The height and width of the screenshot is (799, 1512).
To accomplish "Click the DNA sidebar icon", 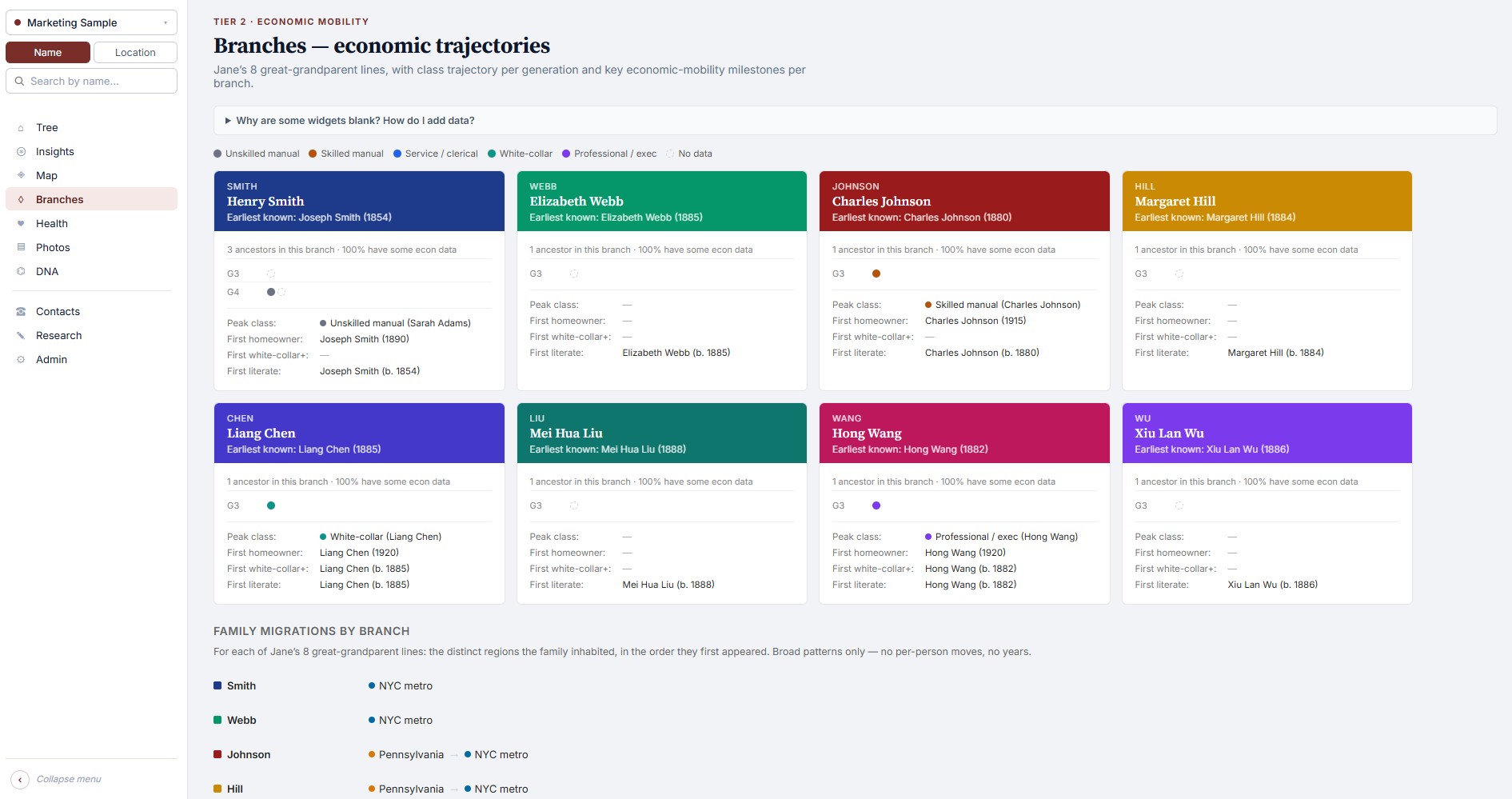I will pos(21,271).
